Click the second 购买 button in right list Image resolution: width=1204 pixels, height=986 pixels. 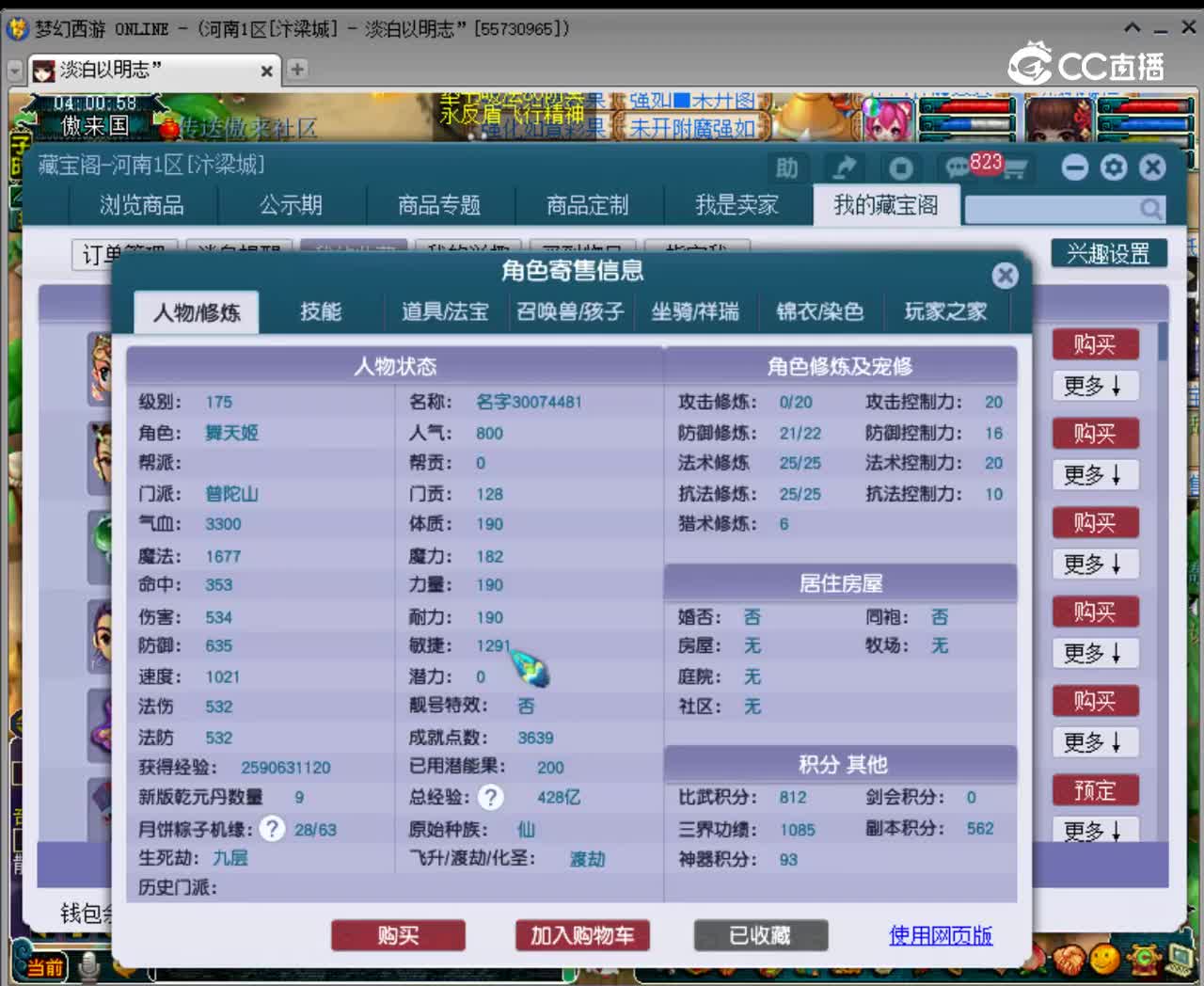(x=1095, y=434)
